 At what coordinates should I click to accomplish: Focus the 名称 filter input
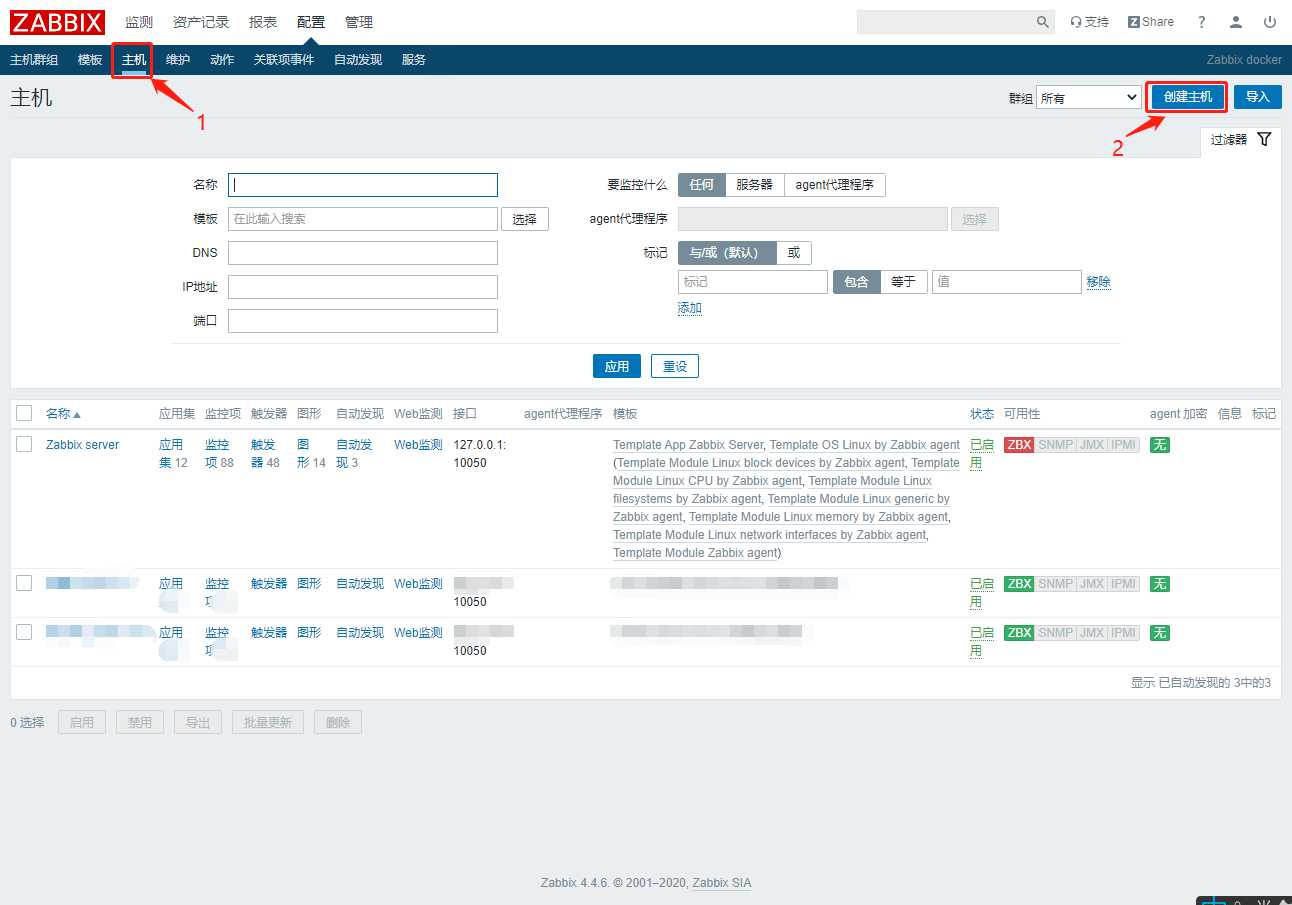click(x=363, y=185)
